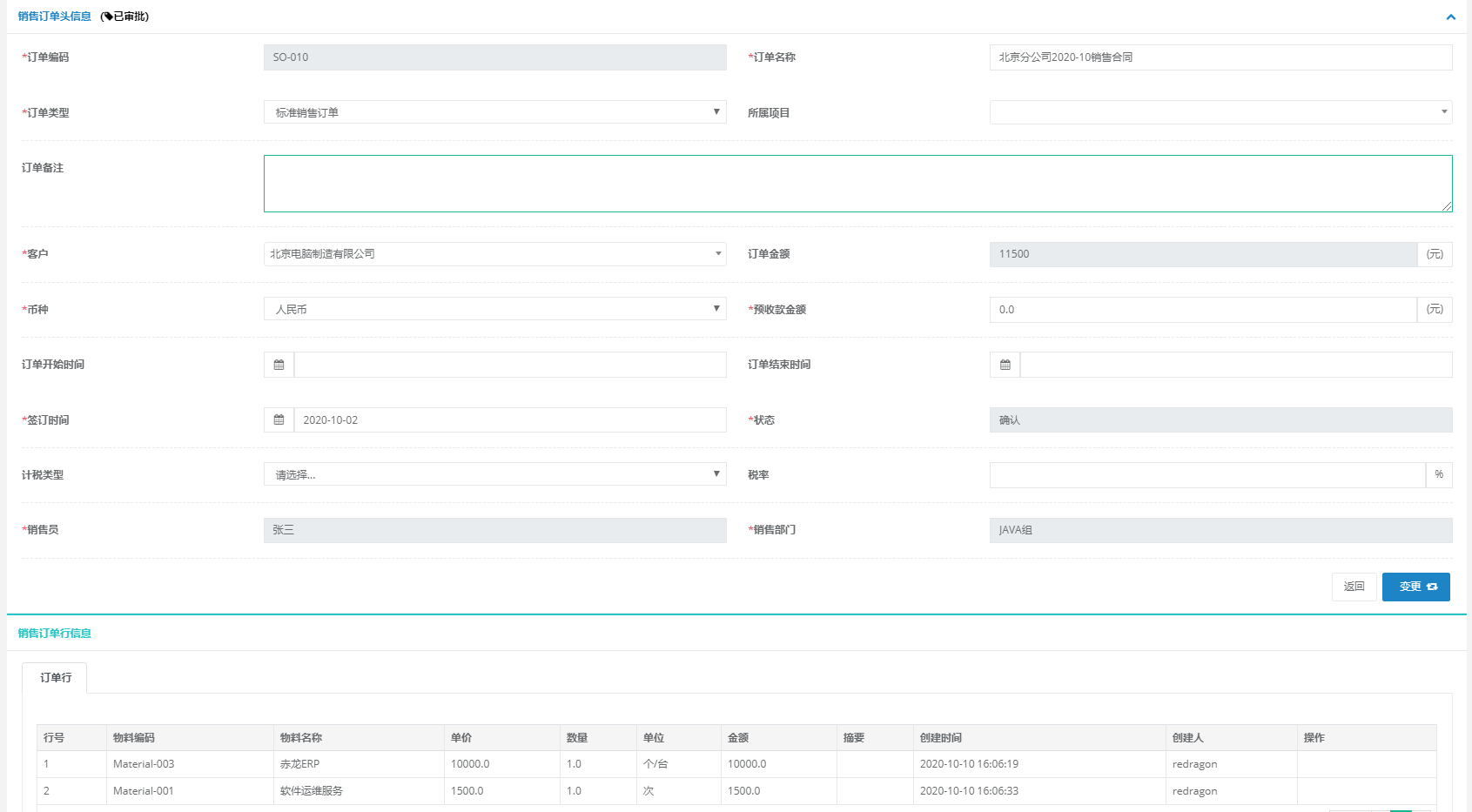Click into the 订单备注 text area
Image resolution: width=1472 pixels, height=812 pixels.
857,184
